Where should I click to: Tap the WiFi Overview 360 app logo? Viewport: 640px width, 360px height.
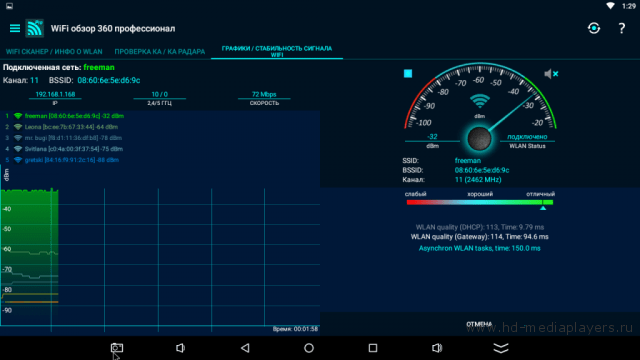[35, 28]
